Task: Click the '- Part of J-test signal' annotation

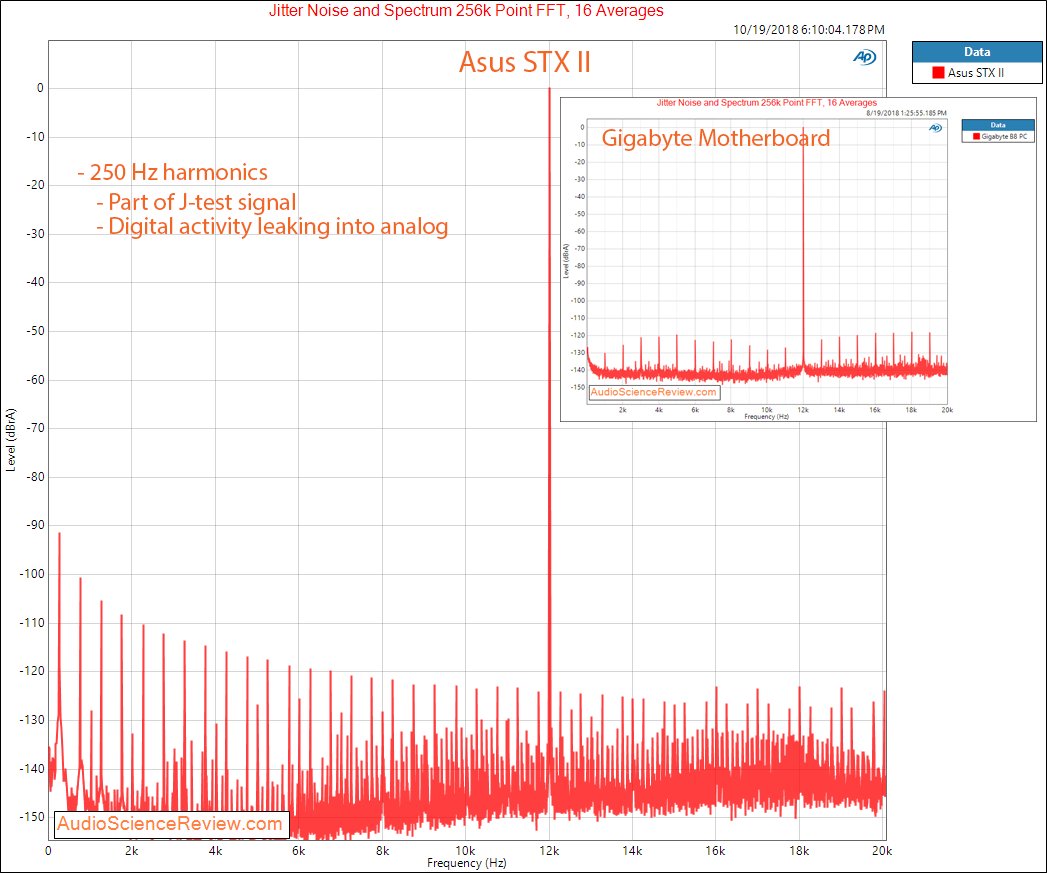Action: pos(196,202)
